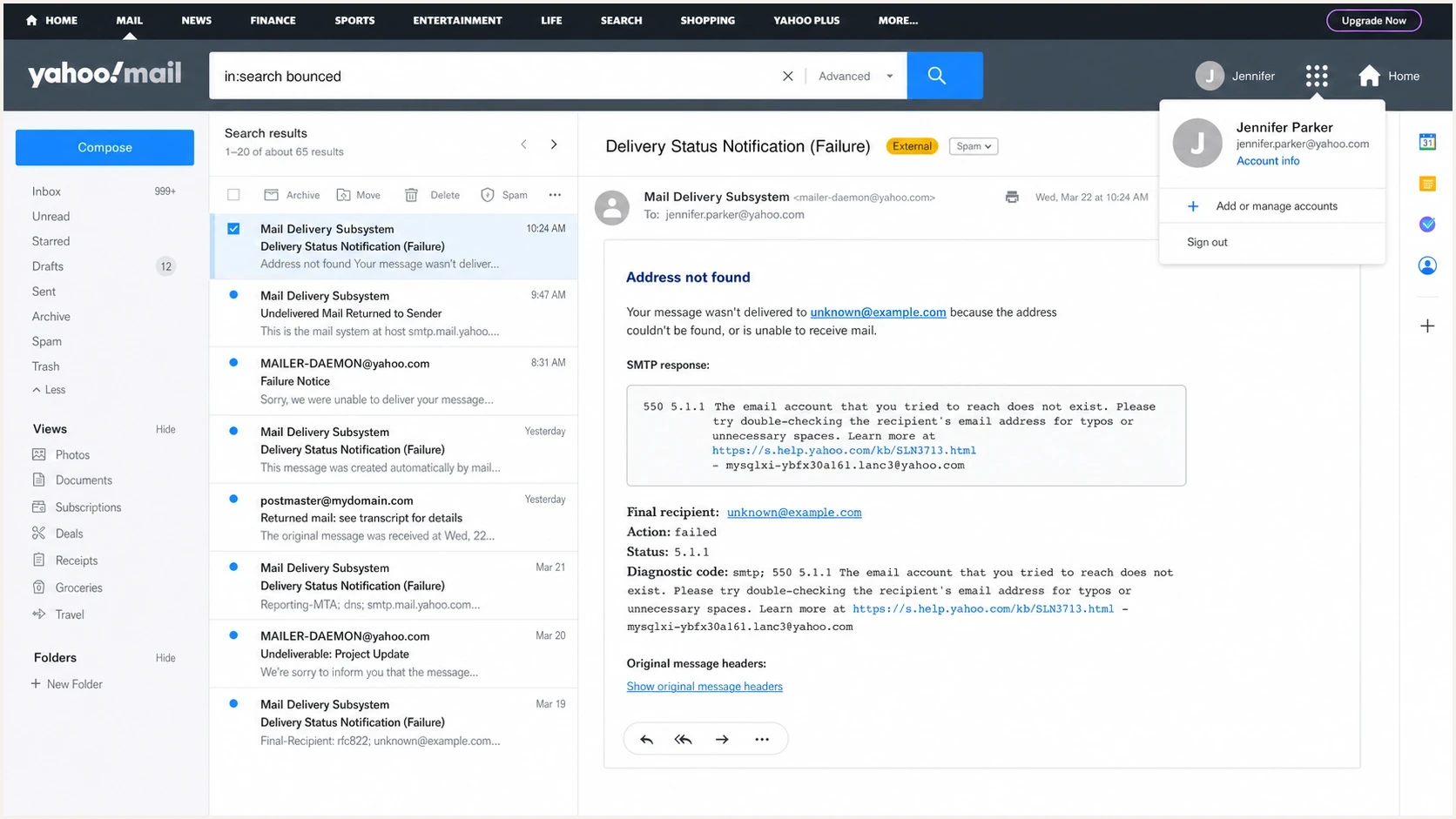
Task: Open the Contacts icon in right rail
Action: (x=1427, y=265)
